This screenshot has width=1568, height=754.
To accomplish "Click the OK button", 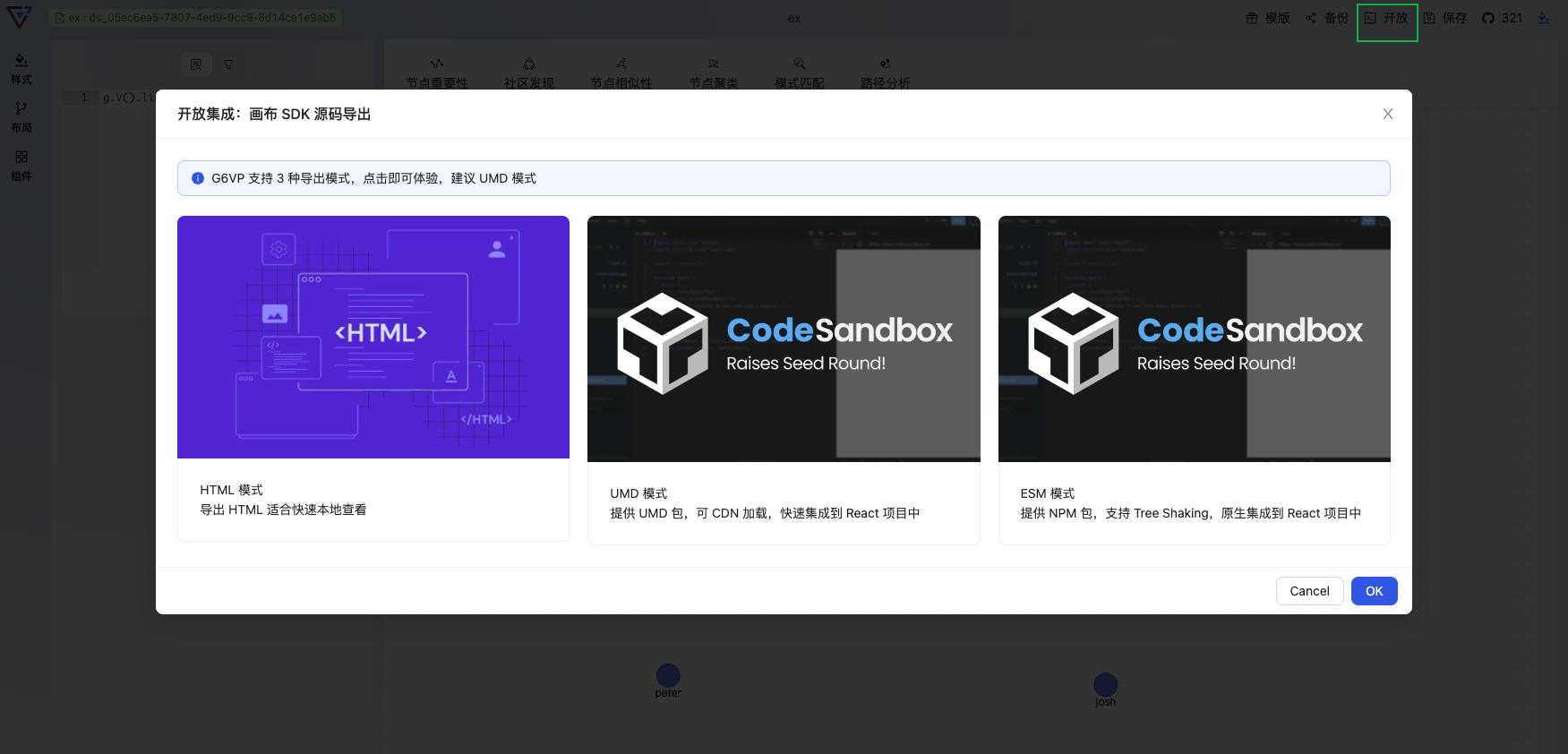I will coord(1374,591).
